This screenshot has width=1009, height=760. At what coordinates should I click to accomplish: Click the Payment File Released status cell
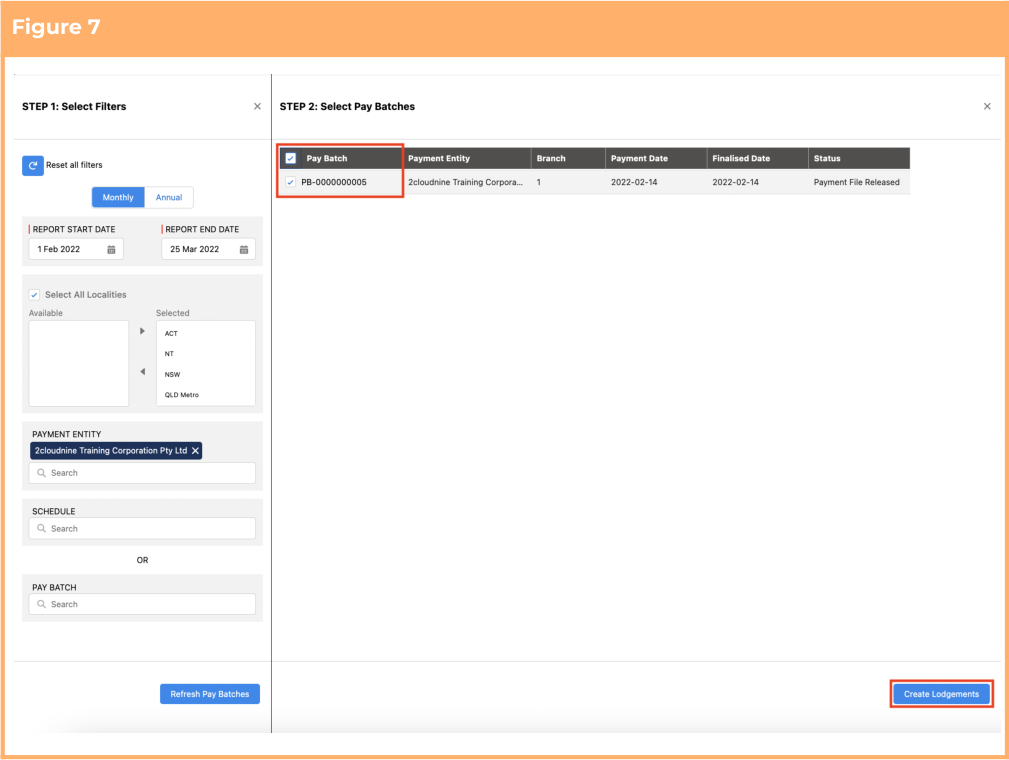point(856,182)
